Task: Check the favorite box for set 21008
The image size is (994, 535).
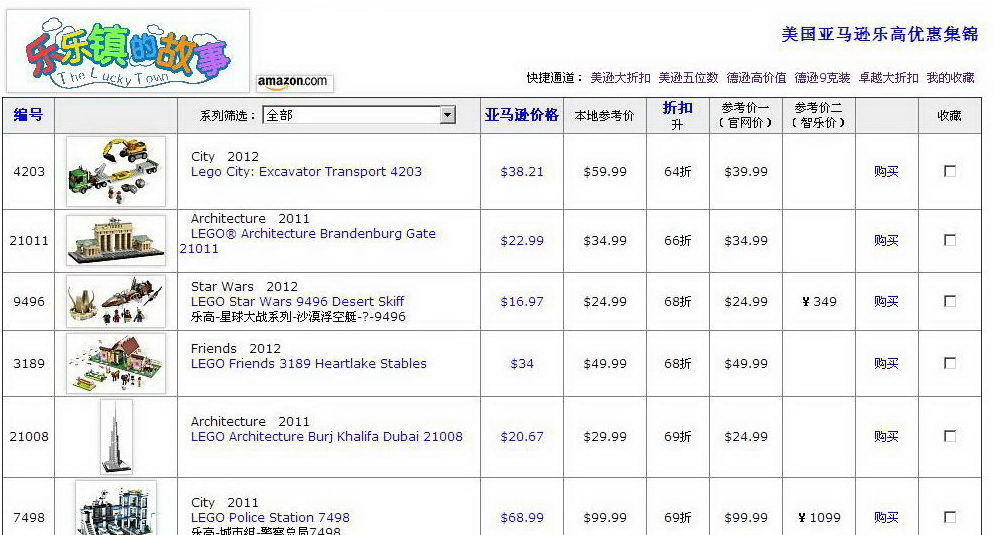Action: (950, 436)
